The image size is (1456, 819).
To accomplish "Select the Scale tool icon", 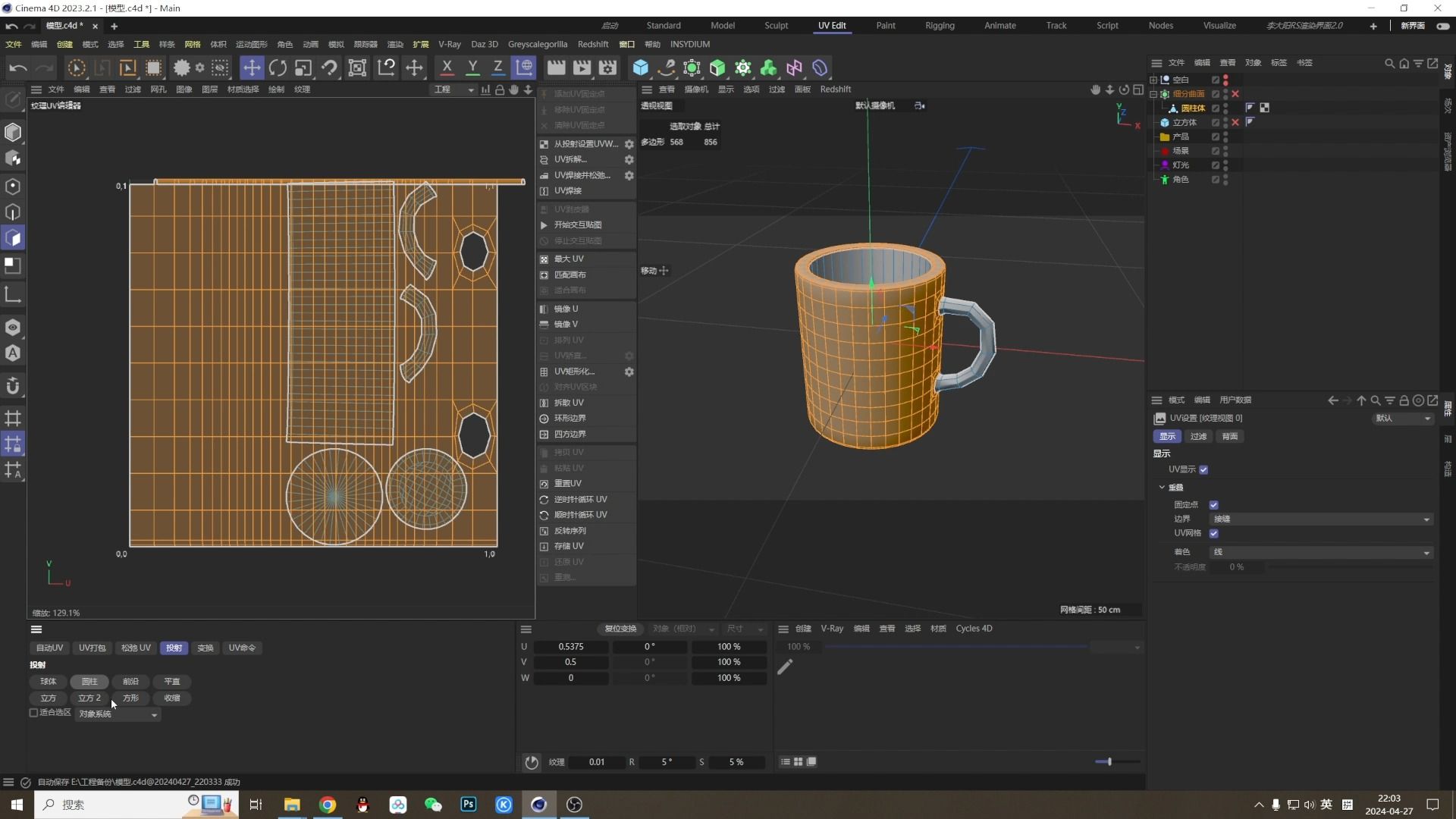I will pos(303,67).
